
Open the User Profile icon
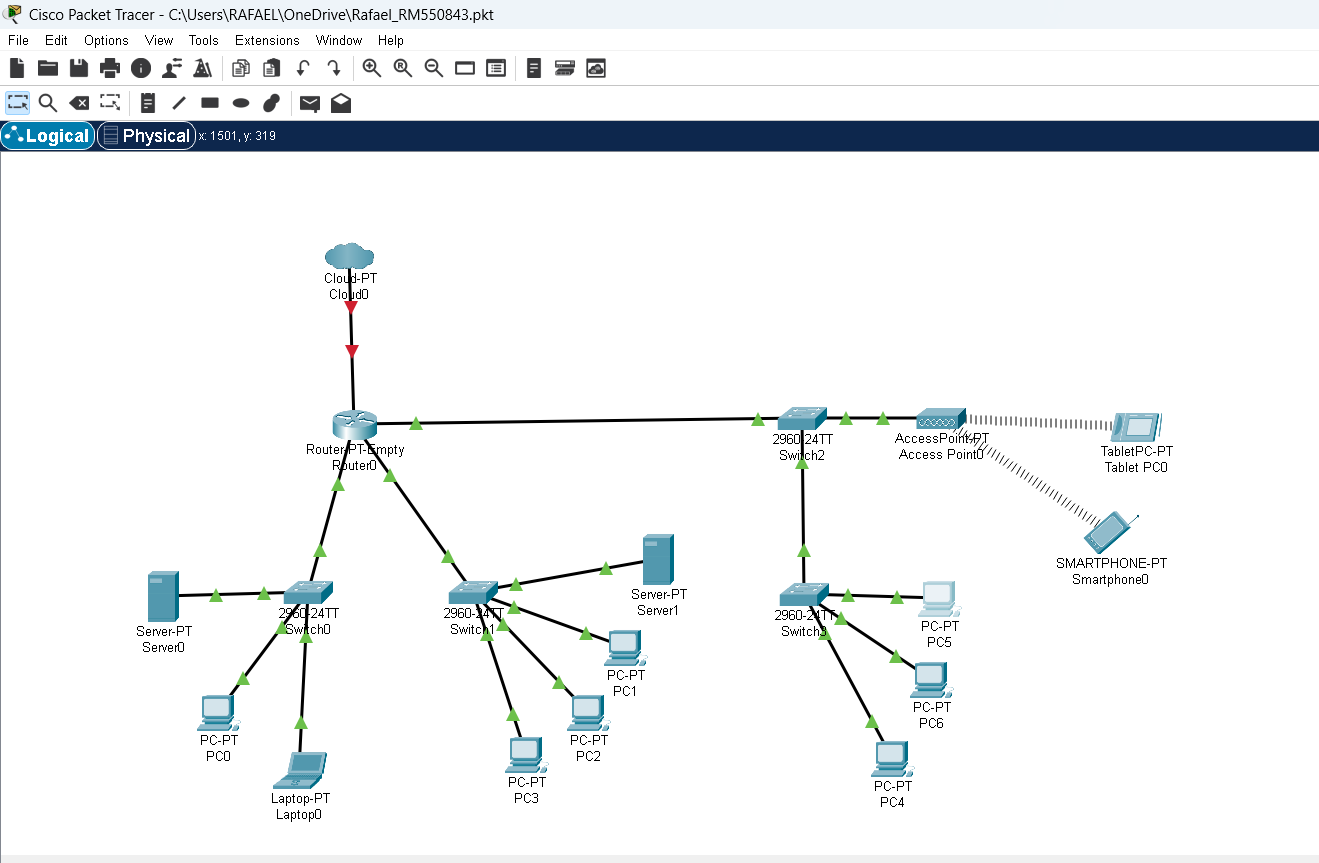coord(171,68)
